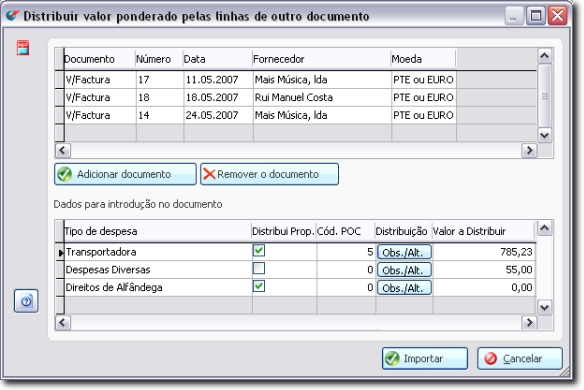Open Obs./Alt. for Direitos de Alfândega row
584x390 pixels.
coord(404,288)
